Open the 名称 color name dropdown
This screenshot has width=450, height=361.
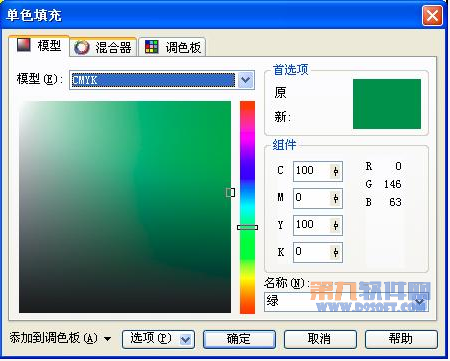tap(419, 302)
